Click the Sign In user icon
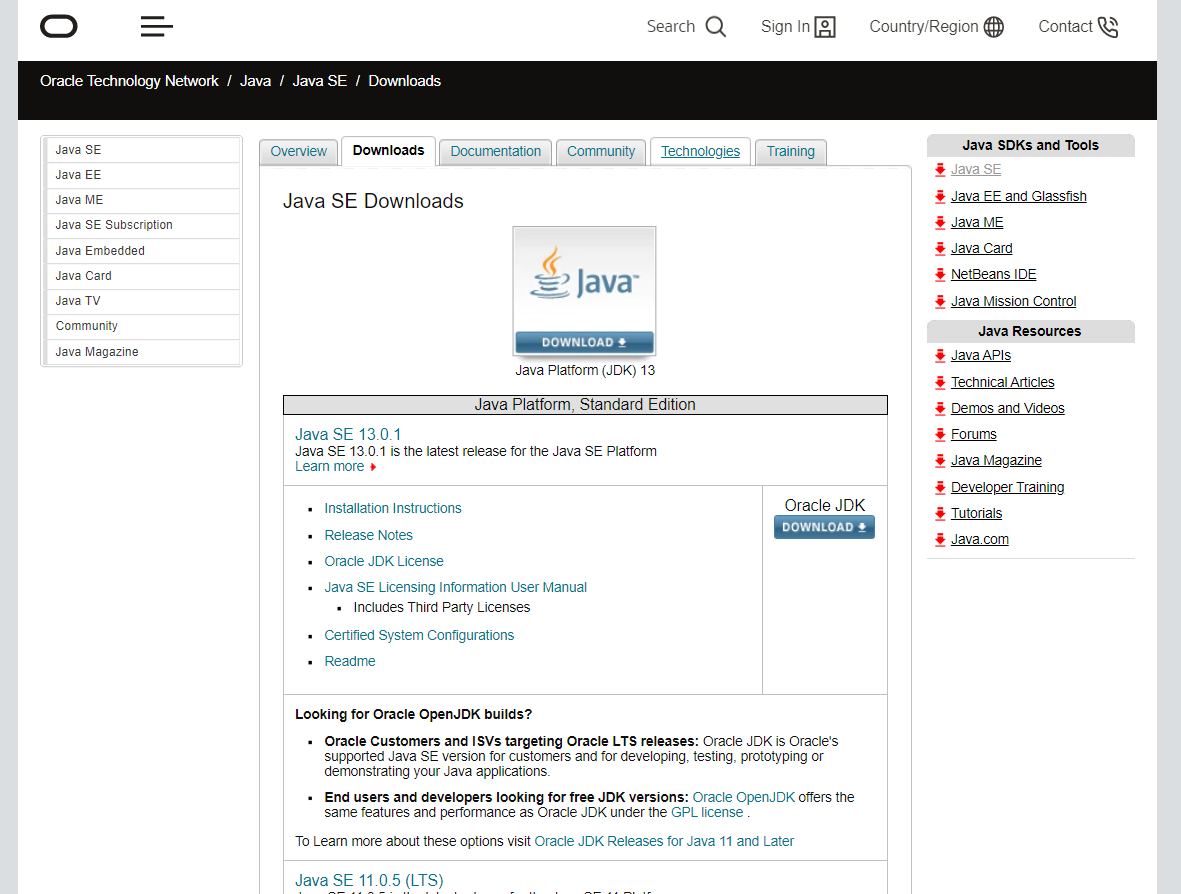Screen dimensions: 1181x894 point(825,27)
